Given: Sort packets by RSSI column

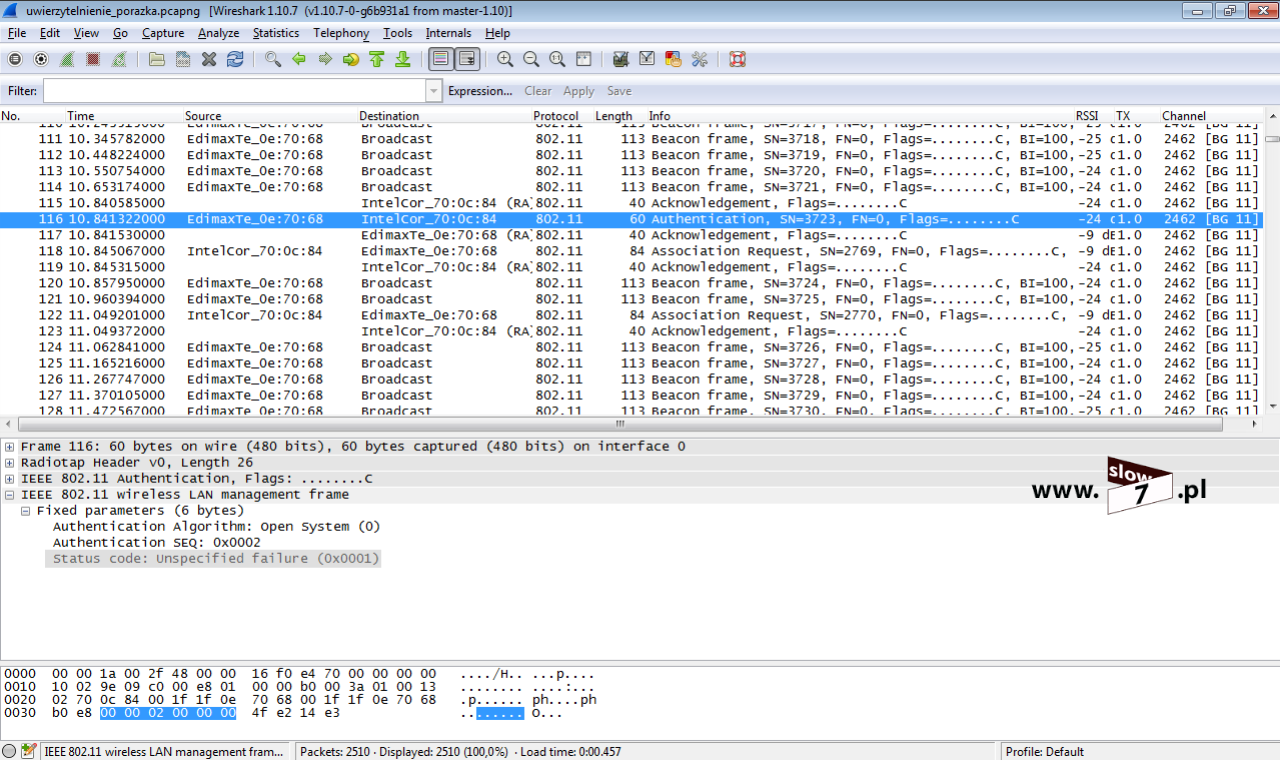Looking at the screenshot, I should coord(1087,116).
